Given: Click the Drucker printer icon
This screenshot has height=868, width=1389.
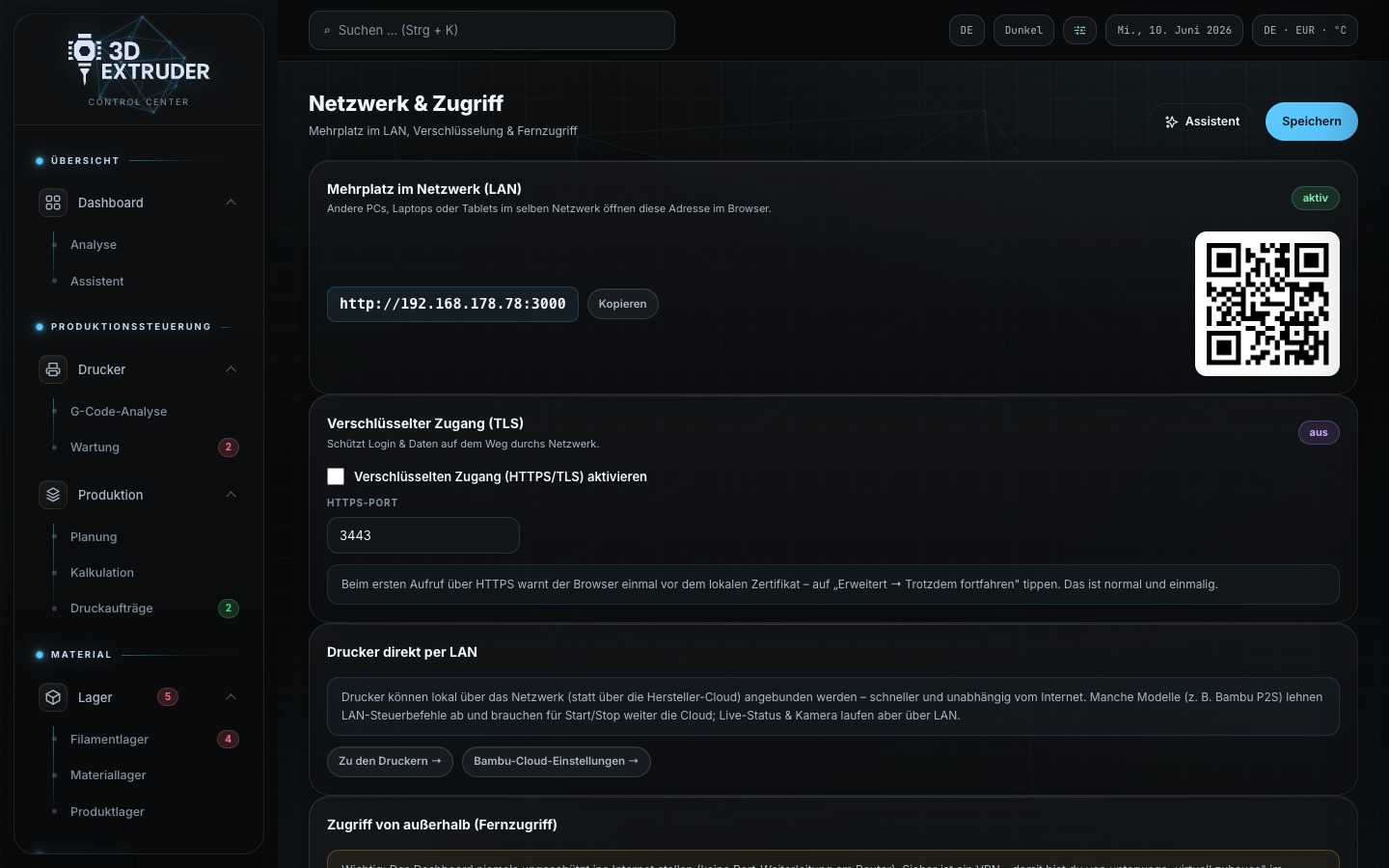Looking at the screenshot, I should (53, 369).
